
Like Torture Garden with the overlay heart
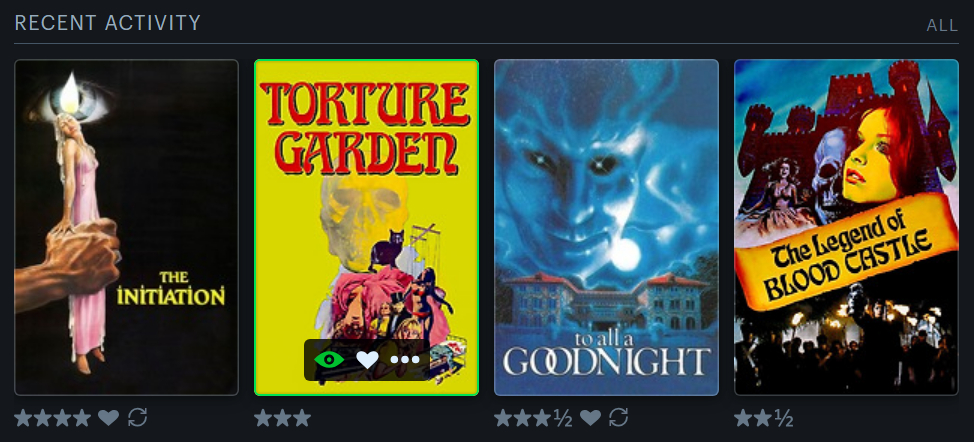coord(367,359)
